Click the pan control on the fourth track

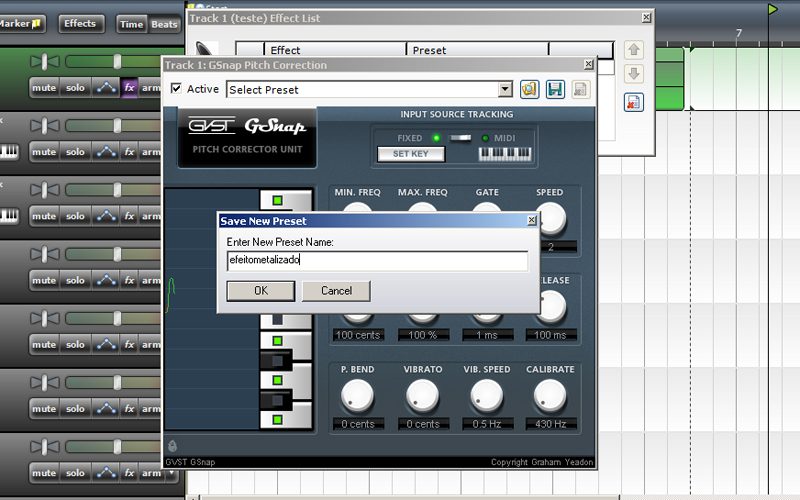click(44, 255)
